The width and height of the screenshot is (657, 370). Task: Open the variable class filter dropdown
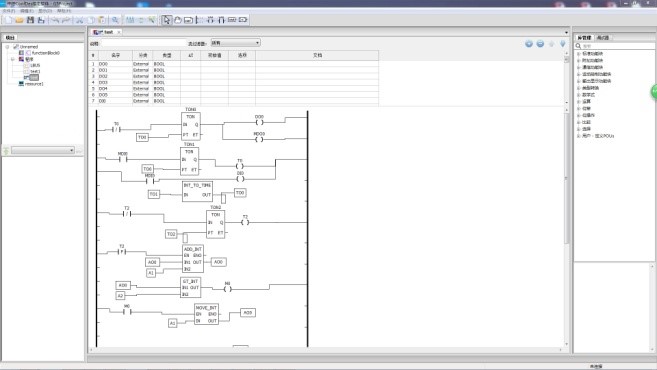(235, 43)
